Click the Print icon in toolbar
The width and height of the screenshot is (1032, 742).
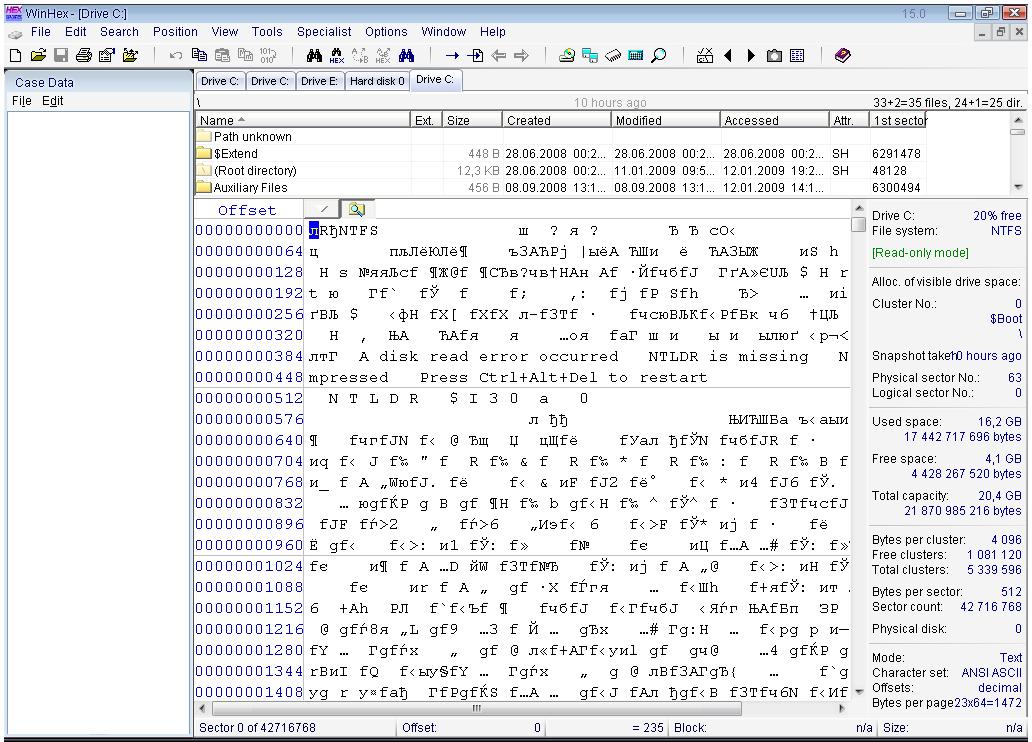[x=84, y=56]
